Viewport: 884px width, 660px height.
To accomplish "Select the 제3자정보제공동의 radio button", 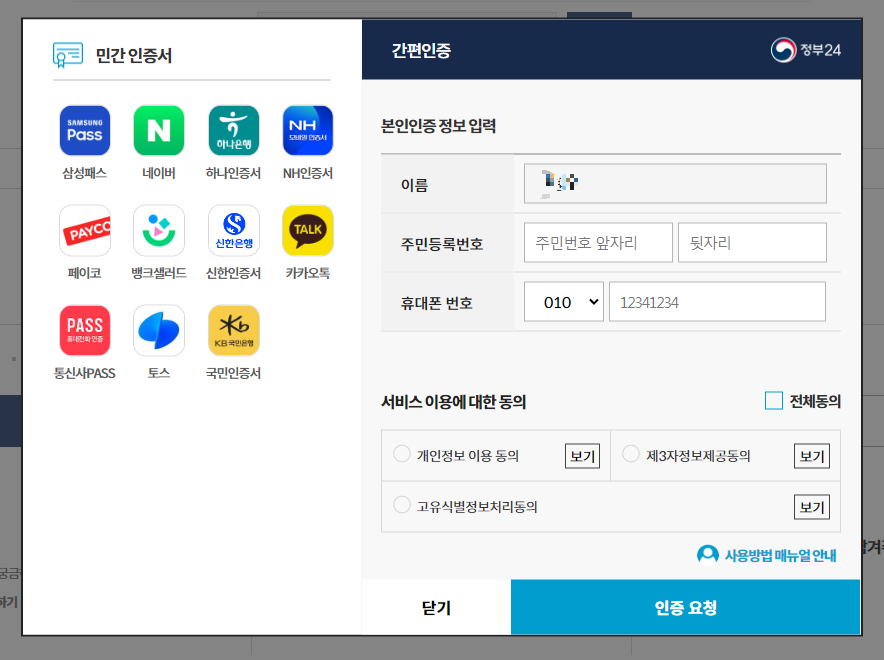I will [630, 454].
